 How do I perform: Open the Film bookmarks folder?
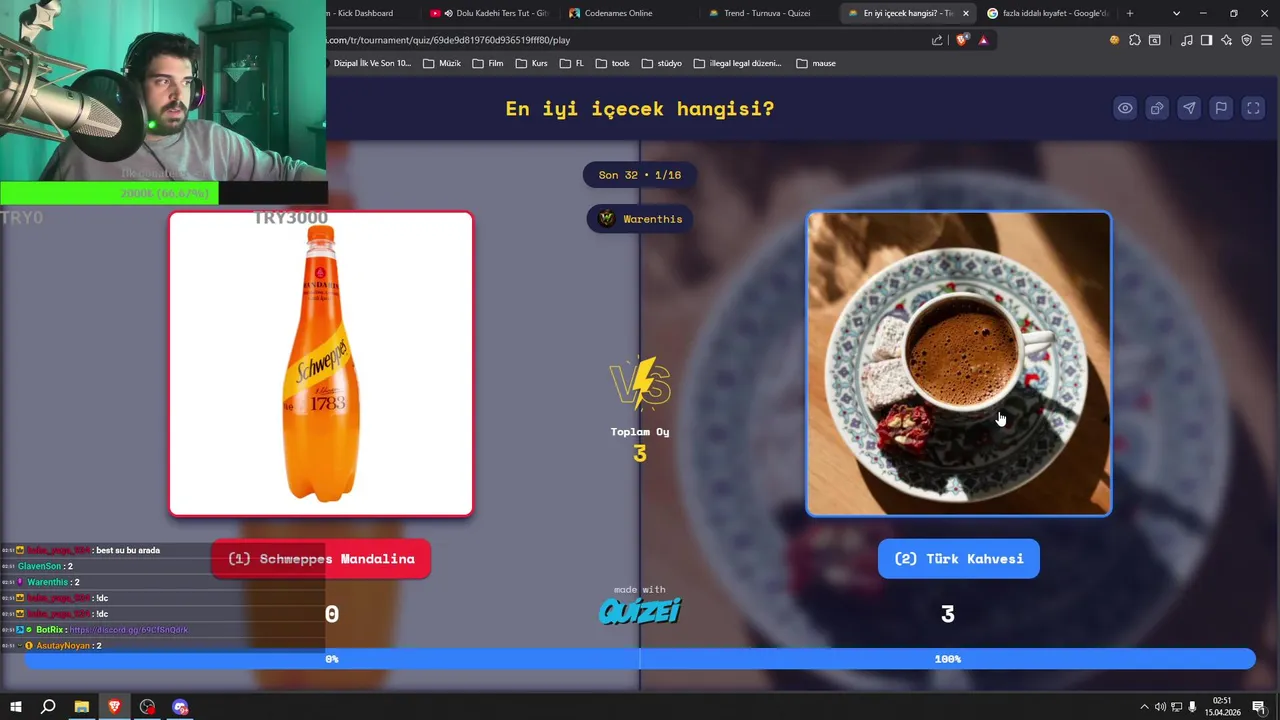(x=487, y=63)
